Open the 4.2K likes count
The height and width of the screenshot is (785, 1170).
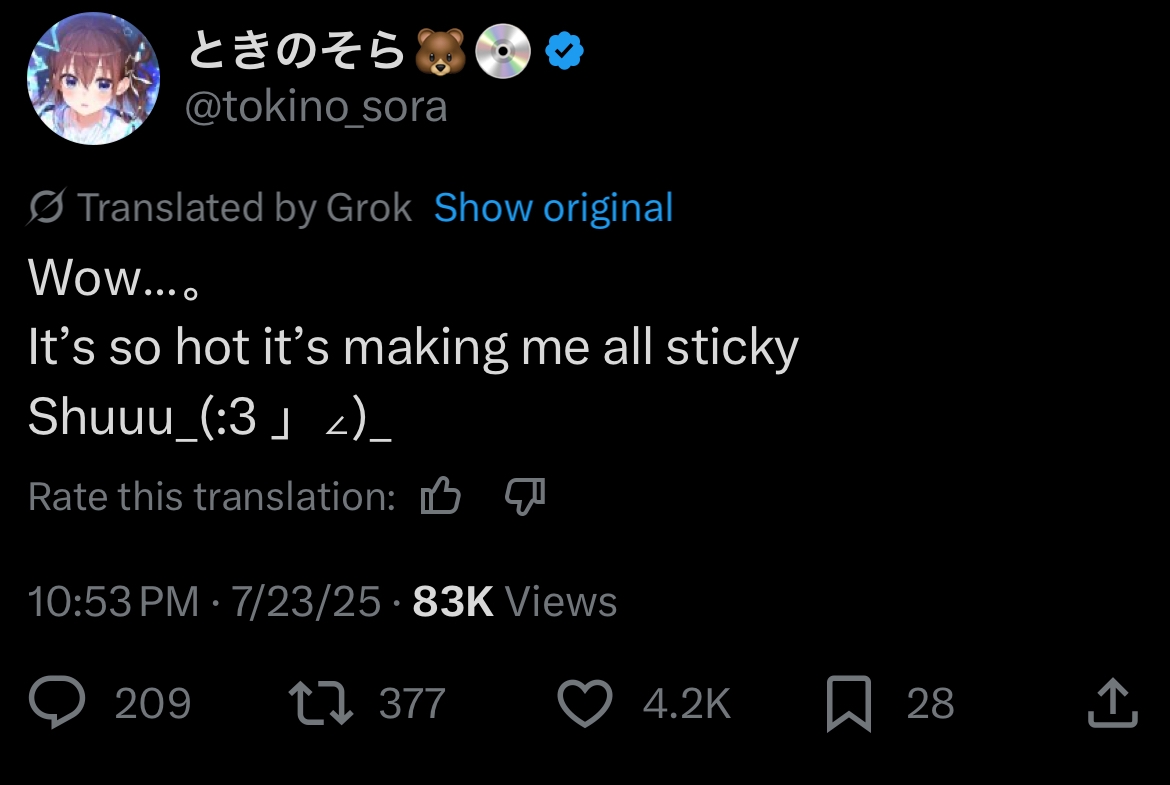686,704
